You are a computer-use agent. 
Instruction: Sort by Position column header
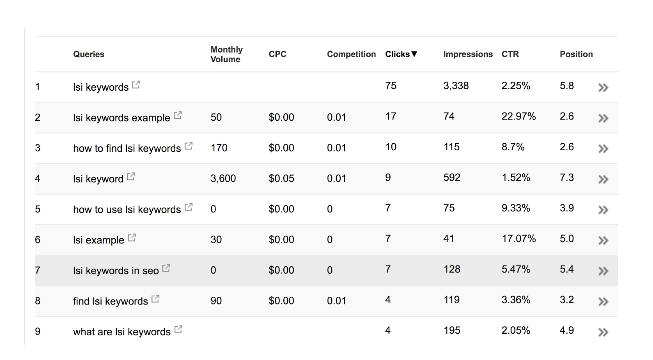576,54
